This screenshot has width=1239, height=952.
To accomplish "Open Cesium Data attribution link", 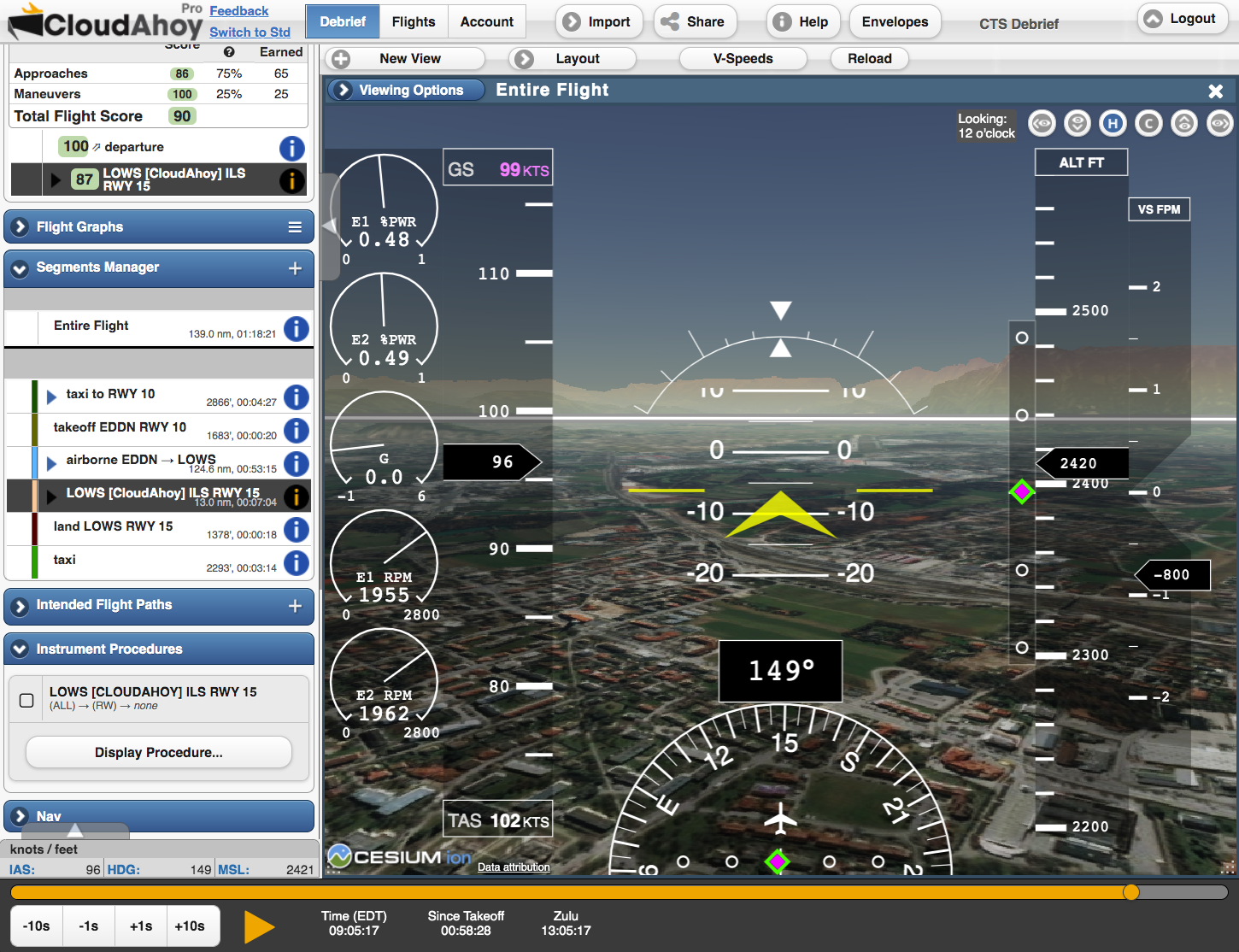I will click(x=514, y=867).
